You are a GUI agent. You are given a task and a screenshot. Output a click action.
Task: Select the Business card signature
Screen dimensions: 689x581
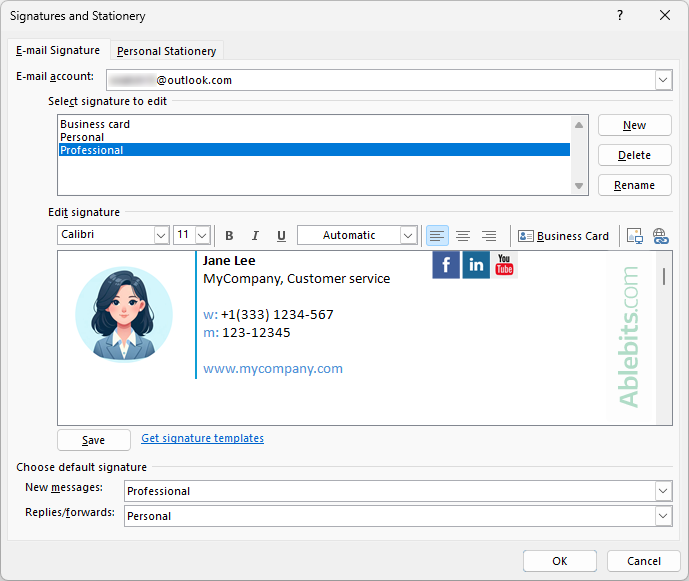[95, 124]
